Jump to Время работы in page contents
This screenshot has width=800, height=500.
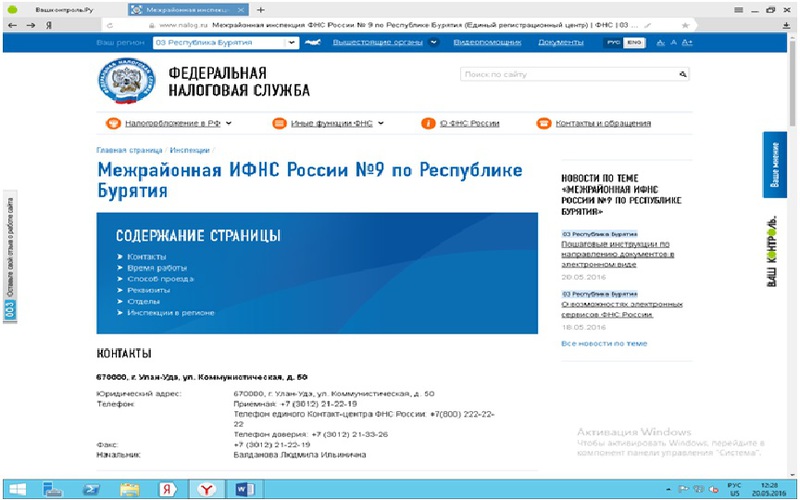pyautogui.click(x=157, y=268)
